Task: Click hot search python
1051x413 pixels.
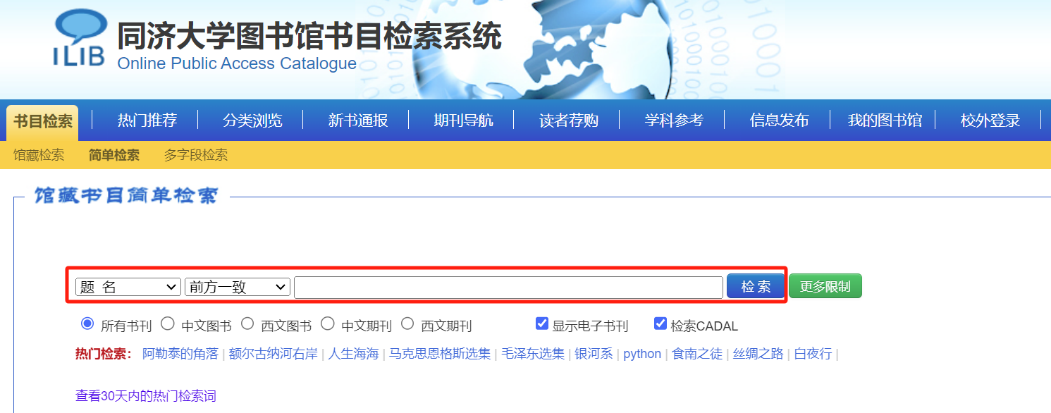Action: [x=642, y=354]
